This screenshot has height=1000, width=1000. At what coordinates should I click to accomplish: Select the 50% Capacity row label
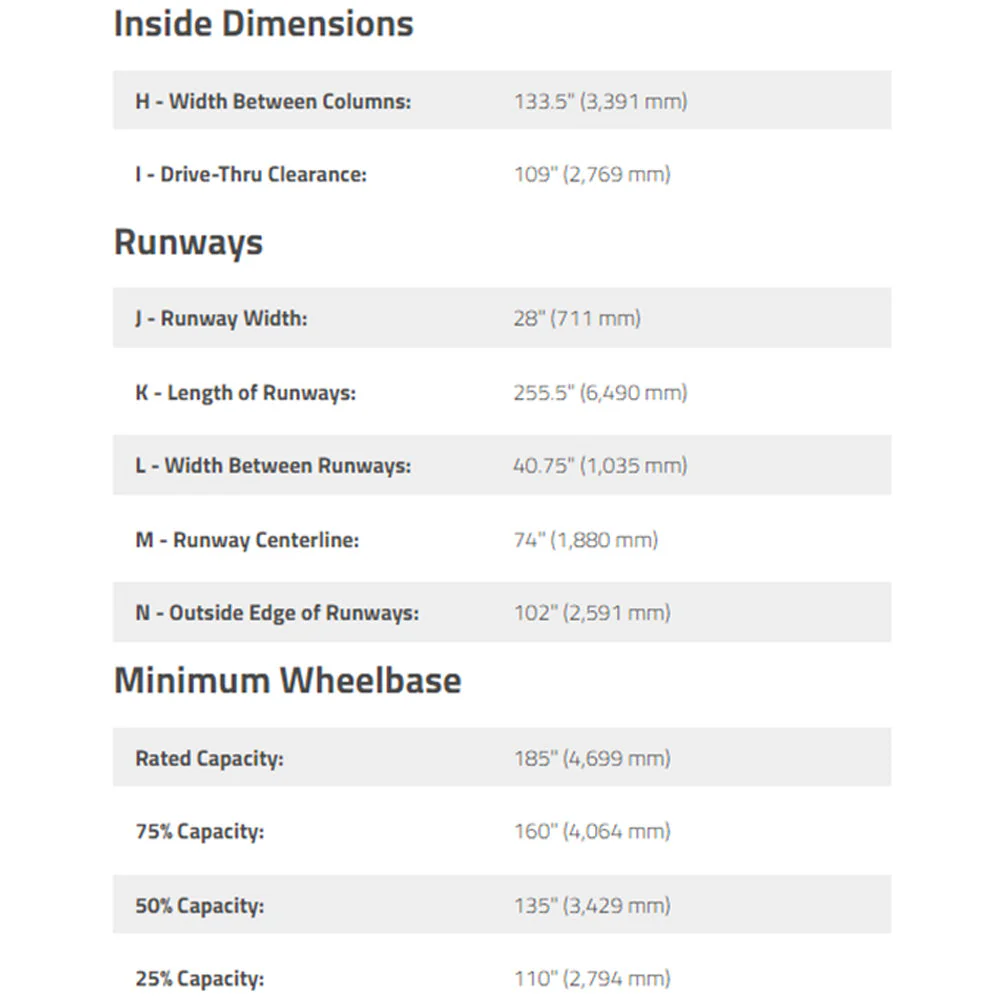[x=200, y=906]
